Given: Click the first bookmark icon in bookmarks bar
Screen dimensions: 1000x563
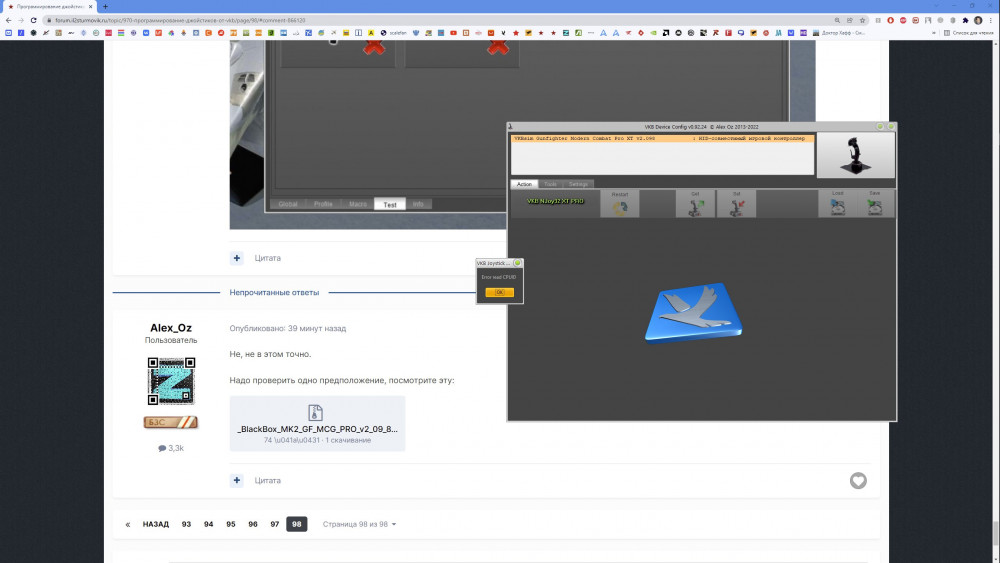Looking at the screenshot, I should coord(8,33).
